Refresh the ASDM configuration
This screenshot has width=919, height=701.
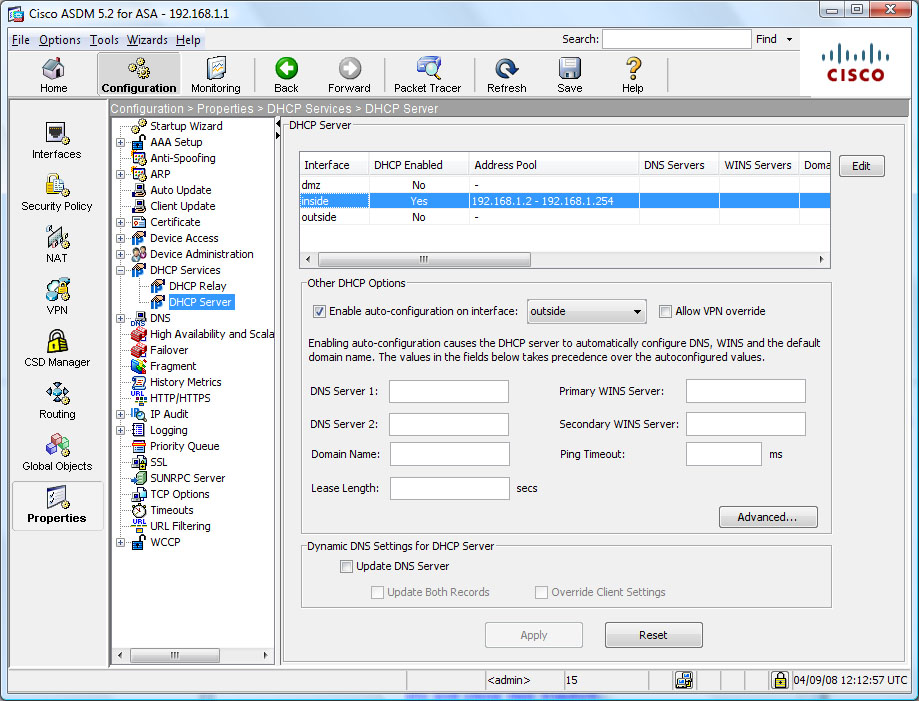506,74
